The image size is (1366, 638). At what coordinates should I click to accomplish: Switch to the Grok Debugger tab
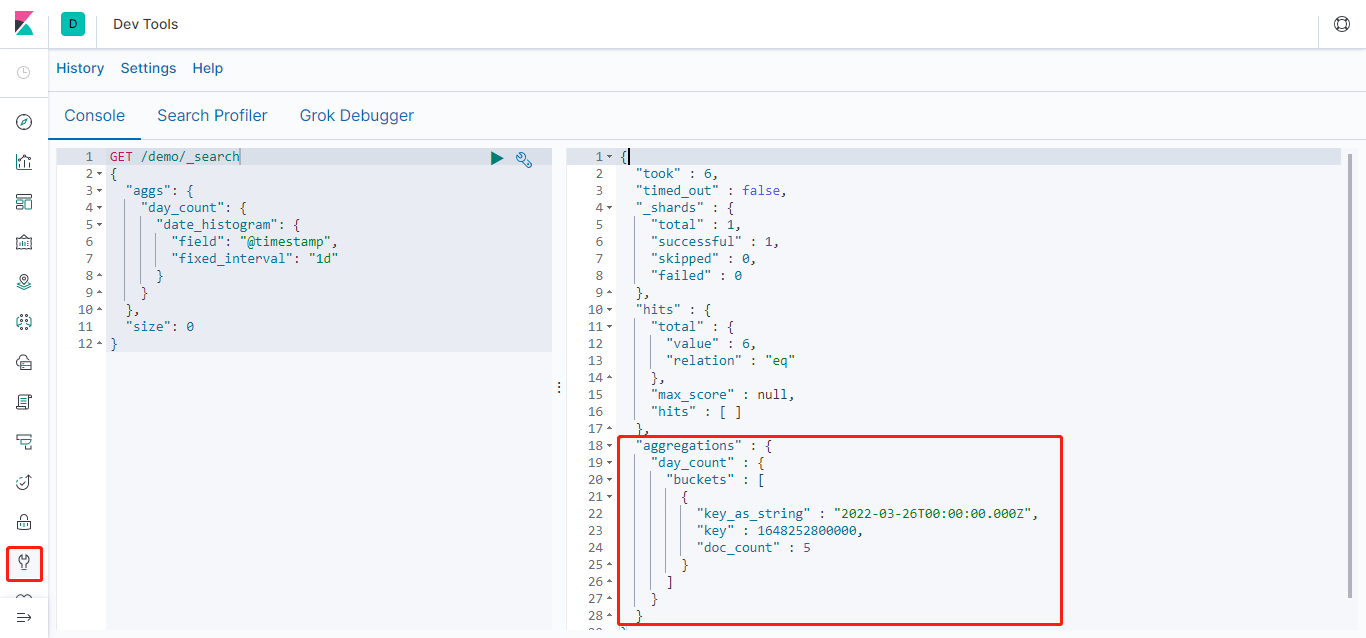(357, 116)
